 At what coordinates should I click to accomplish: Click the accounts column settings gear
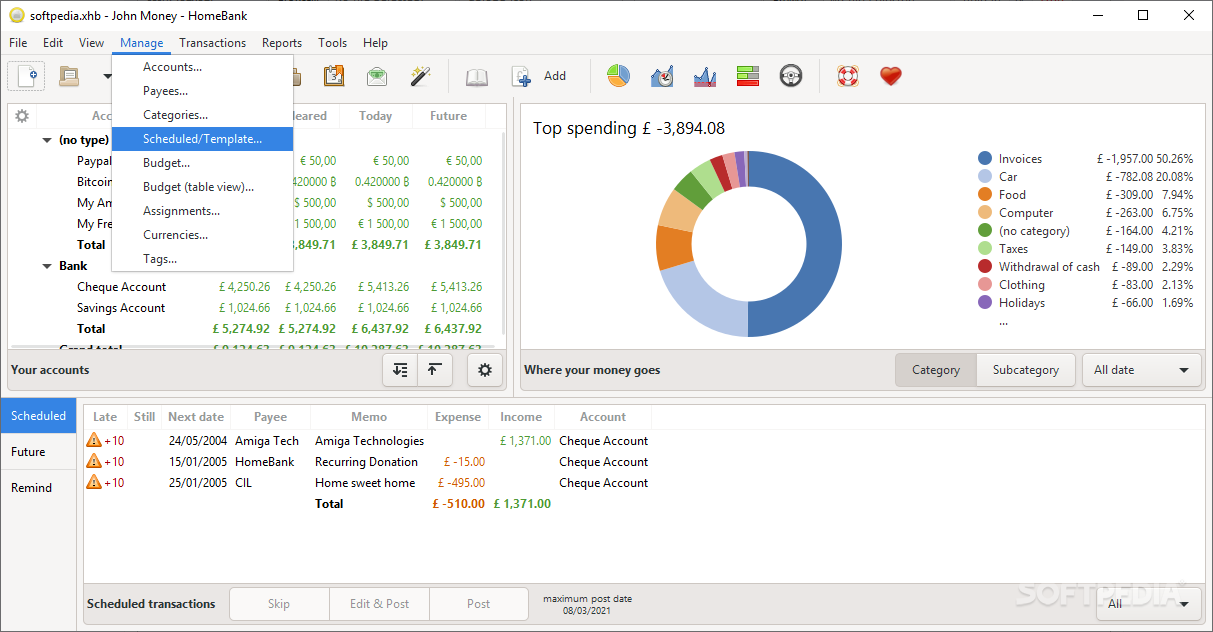coord(22,116)
